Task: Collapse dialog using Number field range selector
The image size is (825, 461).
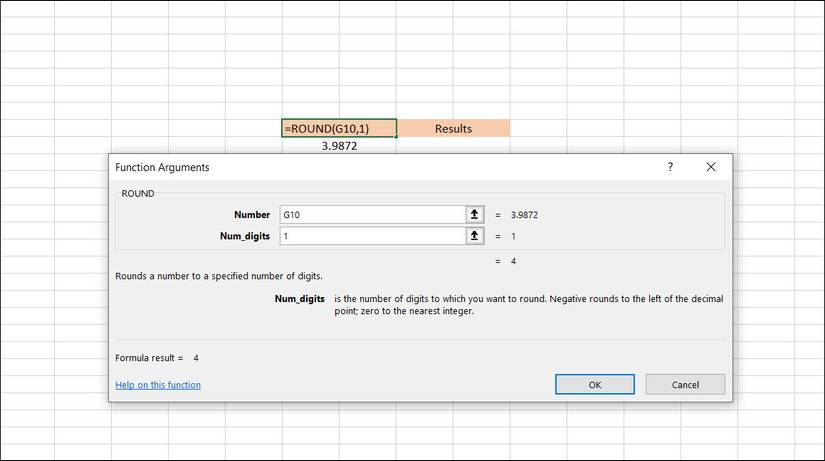Action: (474, 214)
